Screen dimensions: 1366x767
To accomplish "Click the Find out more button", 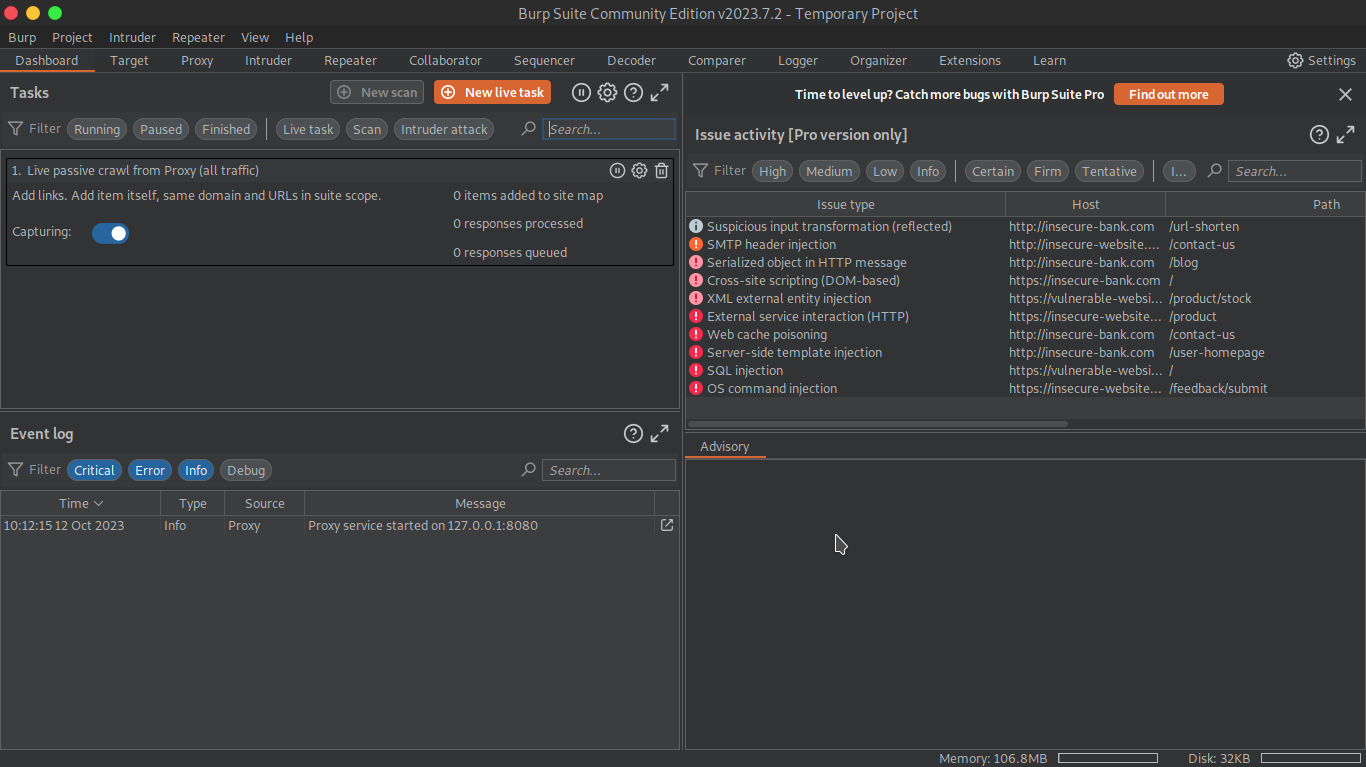I will pos(1168,94).
